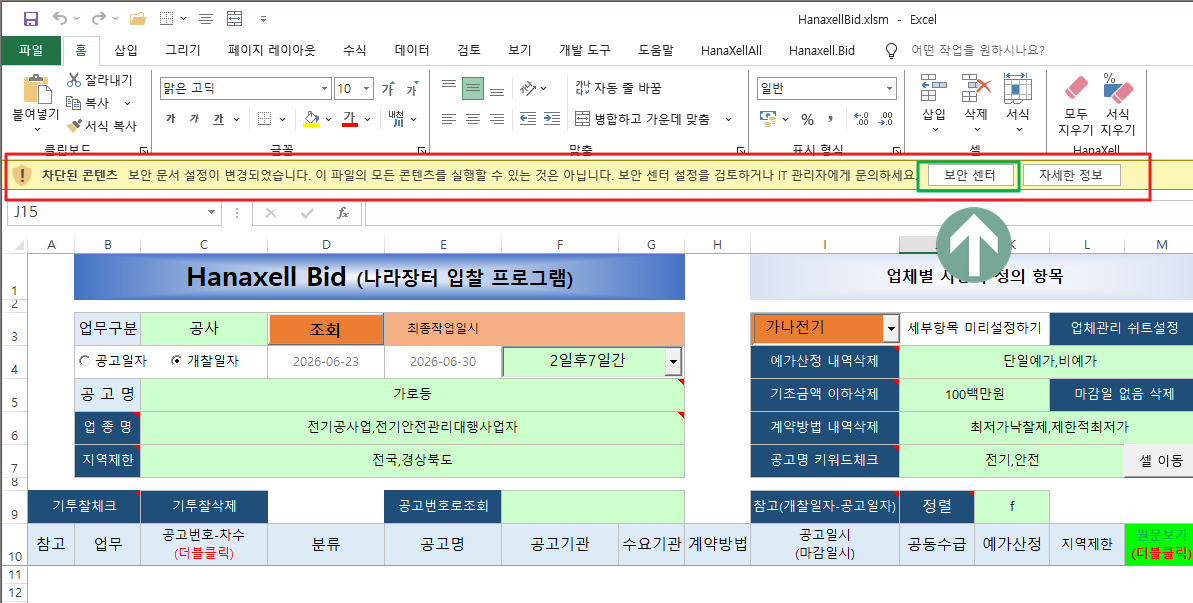The image size is (1193, 603).
Task: Apply the yellow fill color bucket
Action: [x=310, y=119]
